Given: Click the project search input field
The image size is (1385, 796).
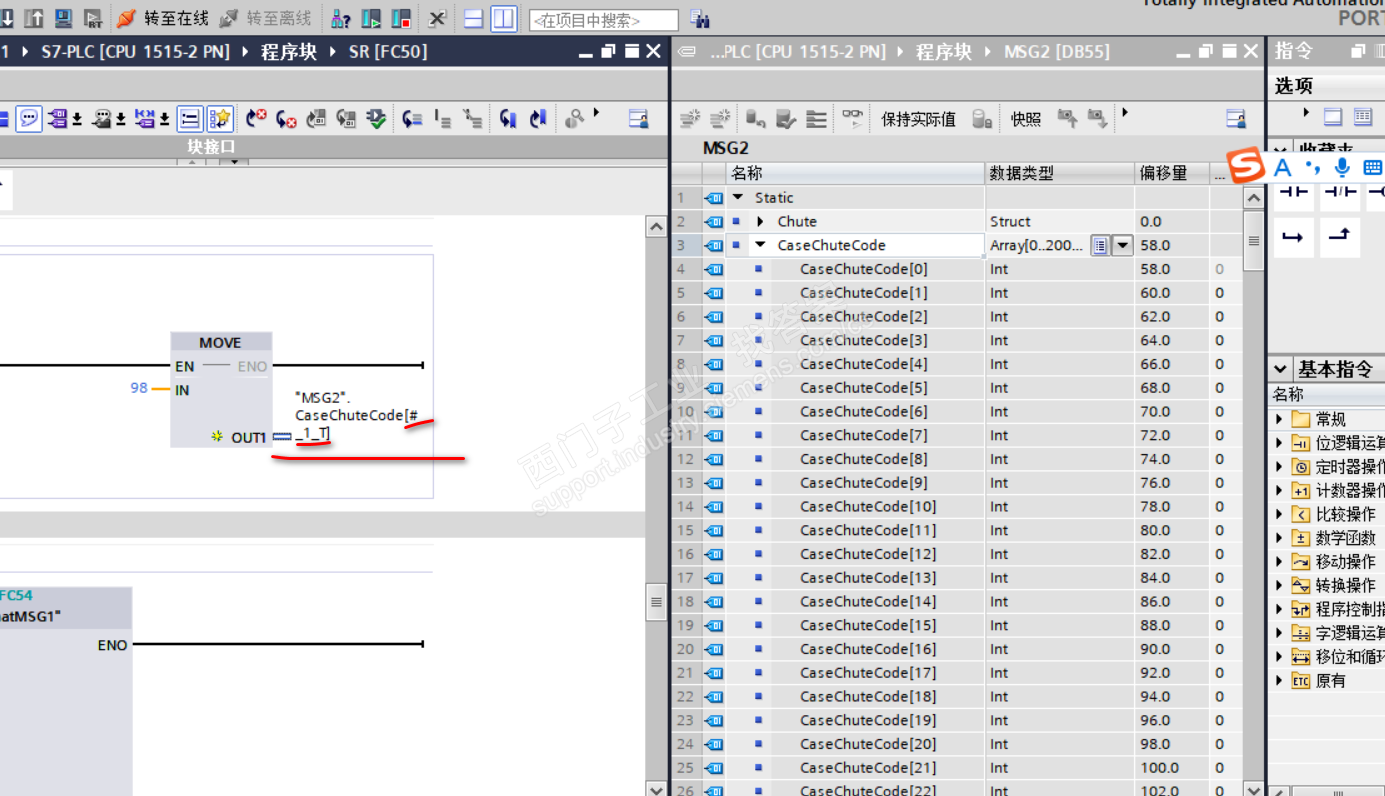Looking at the screenshot, I should click(603, 20).
